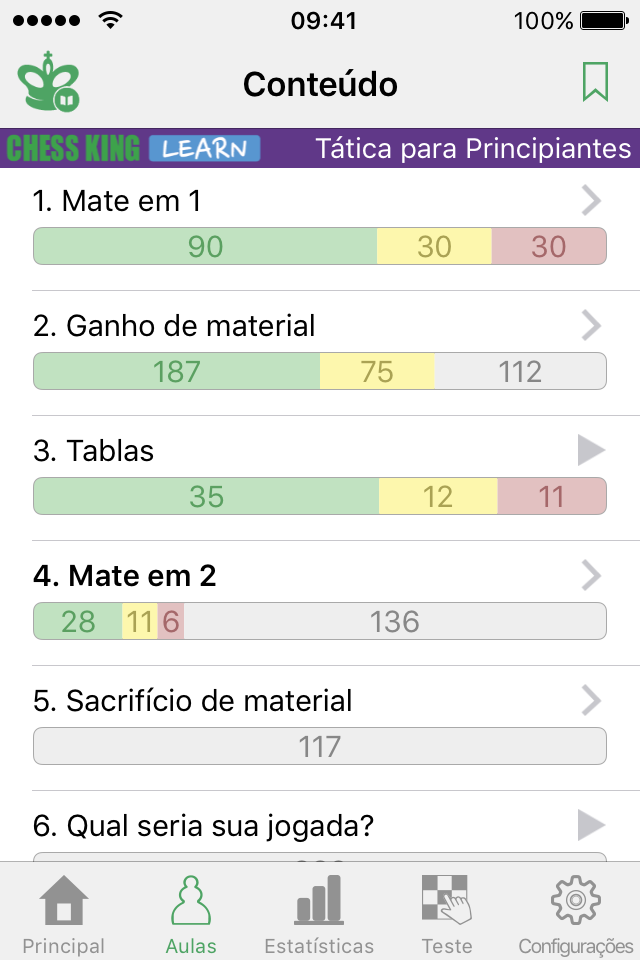Tap the 117 progress bar of Sacrifício

[320, 746]
